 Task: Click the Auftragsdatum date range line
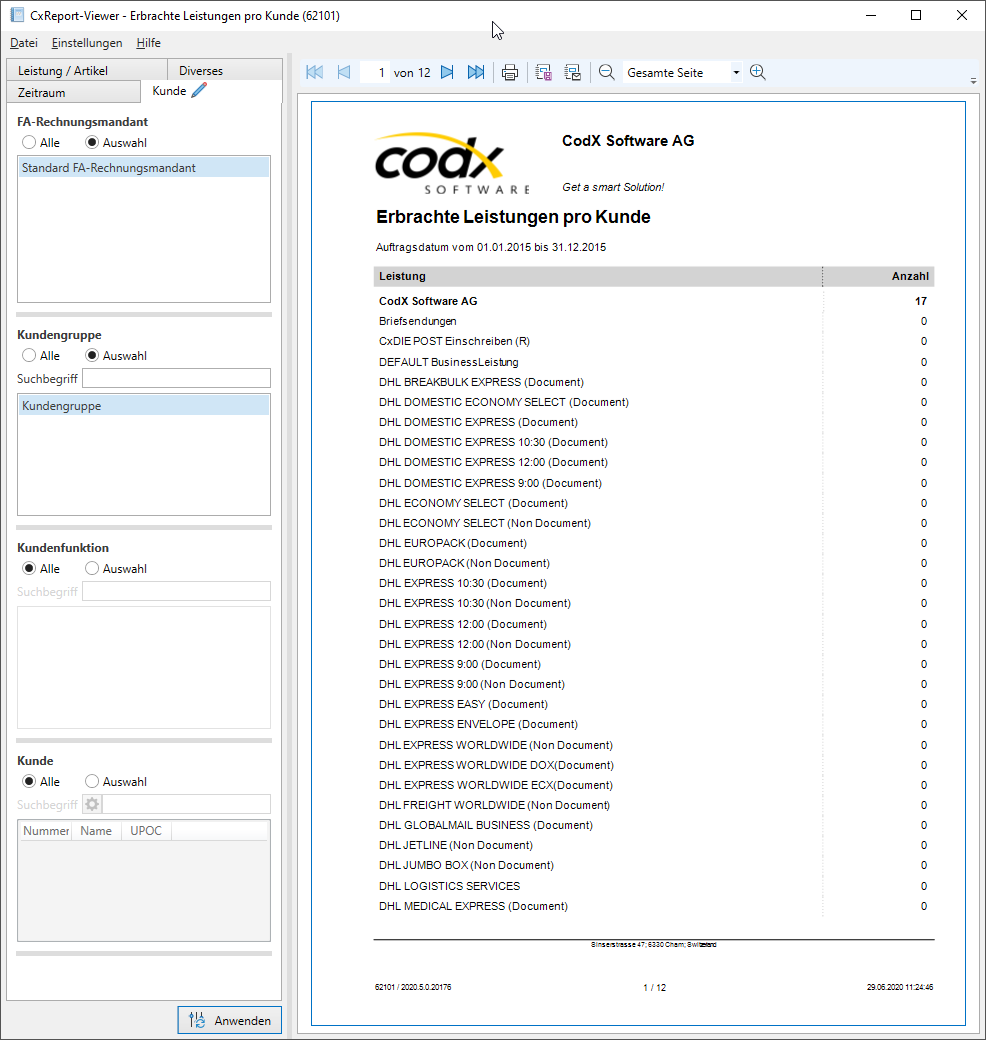pyautogui.click(x=491, y=247)
